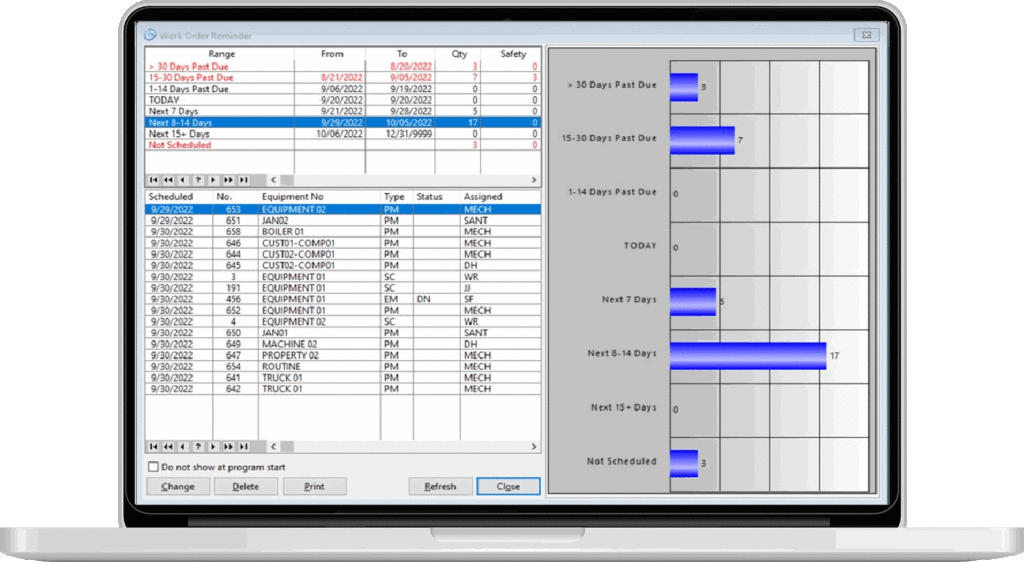The image size is (1024, 562).
Task: Jump to last record in Range table navigator
Action: coord(244,180)
